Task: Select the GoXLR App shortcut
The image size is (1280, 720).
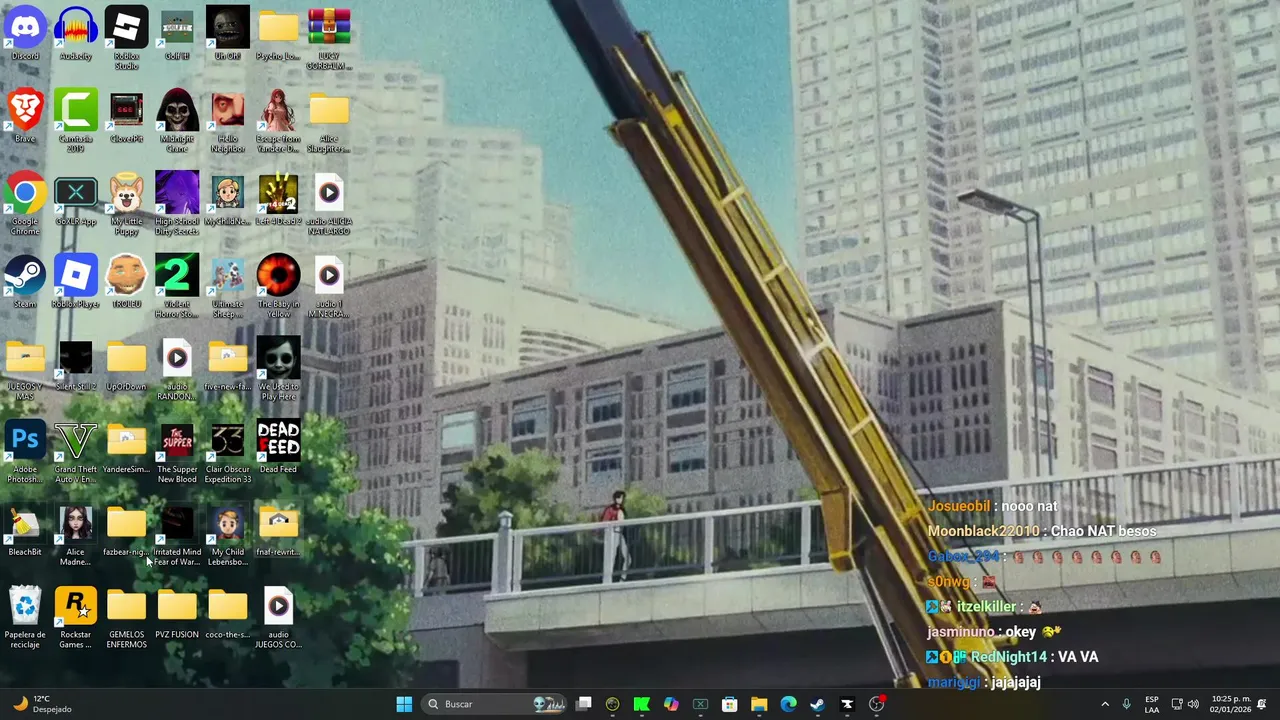Action: (76, 199)
